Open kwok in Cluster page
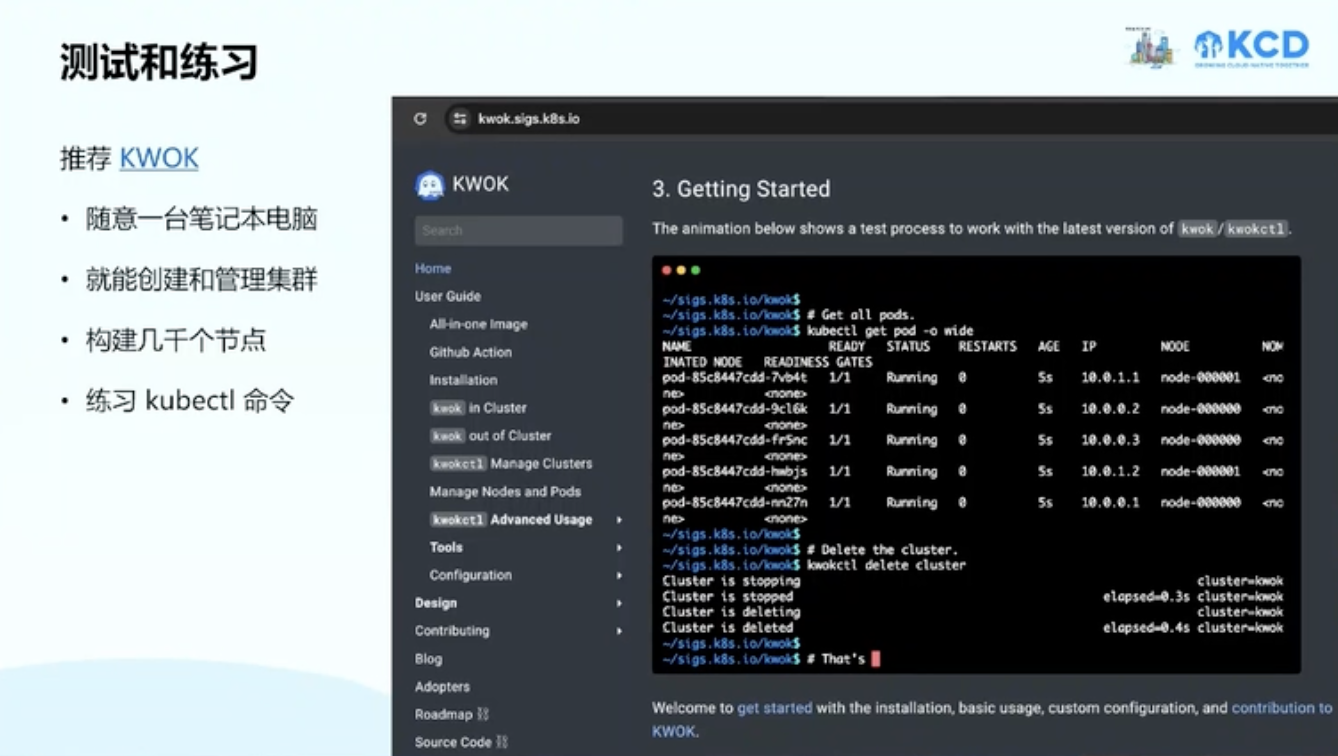1338x756 pixels. [478, 408]
